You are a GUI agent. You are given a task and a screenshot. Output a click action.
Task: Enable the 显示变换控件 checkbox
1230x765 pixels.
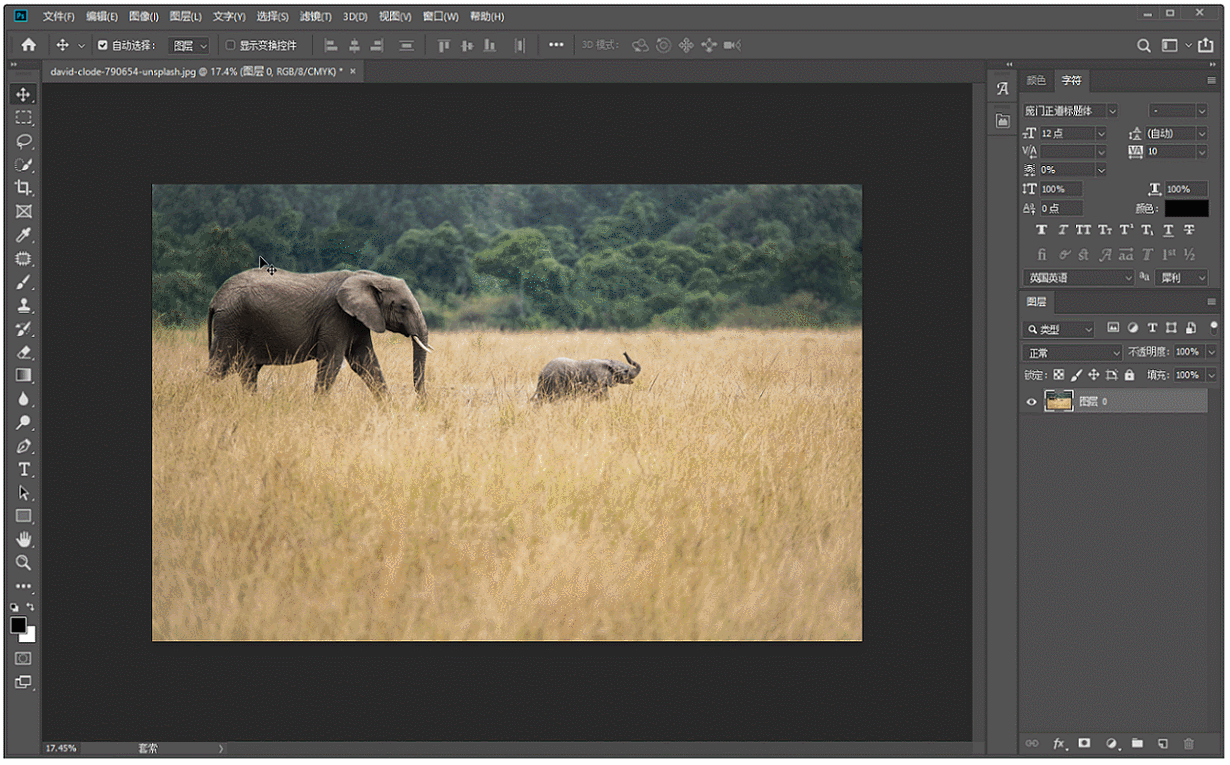(230, 45)
